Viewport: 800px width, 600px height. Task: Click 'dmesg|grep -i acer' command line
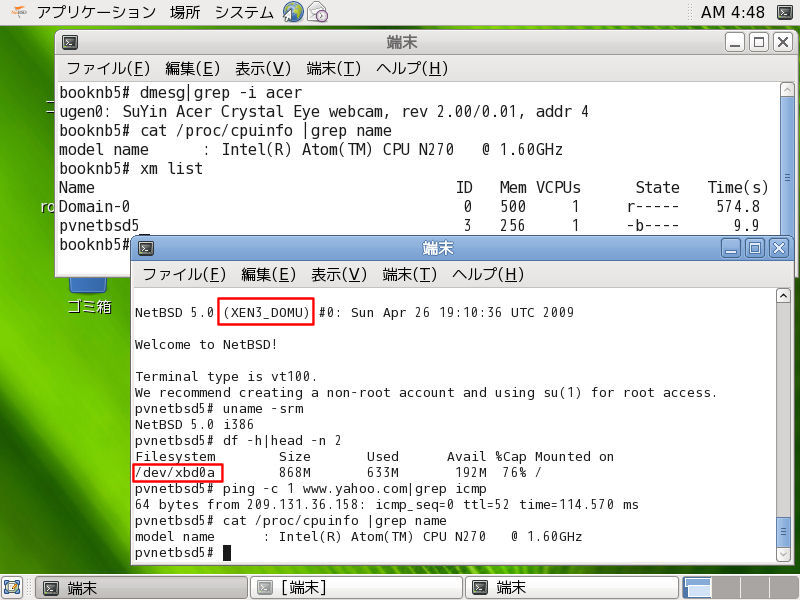pos(221,93)
